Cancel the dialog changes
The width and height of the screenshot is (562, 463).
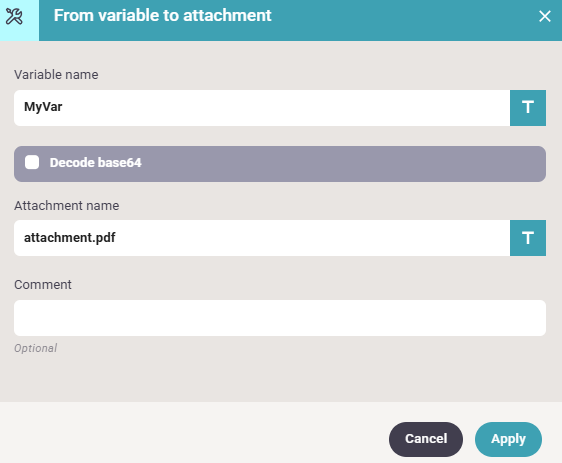(x=425, y=439)
